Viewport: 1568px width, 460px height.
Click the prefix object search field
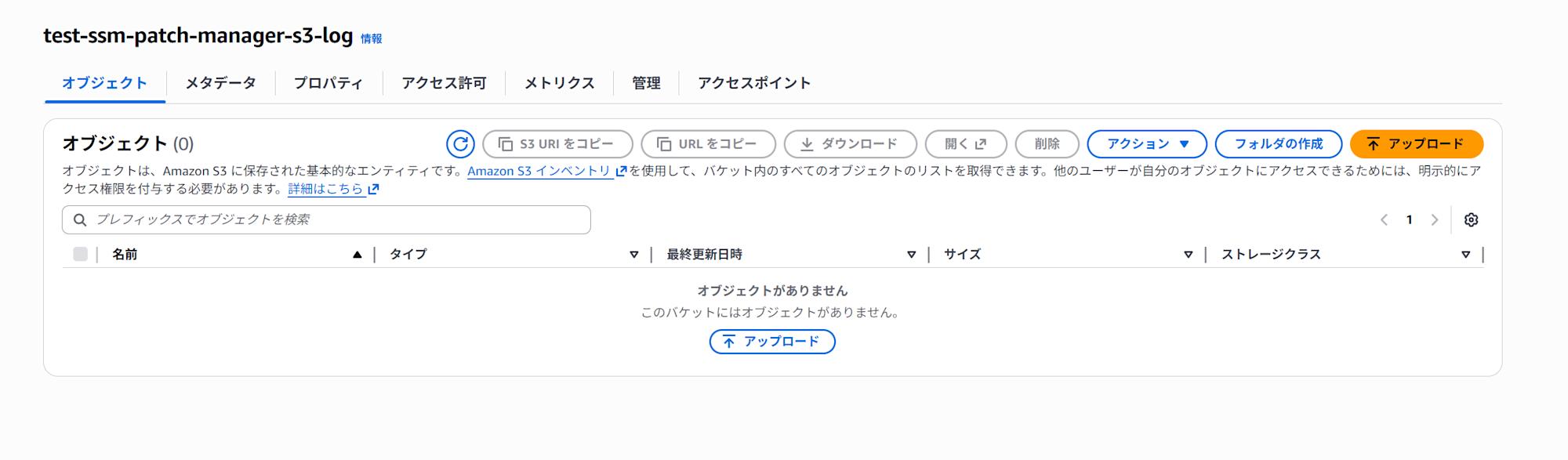click(x=326, y=220)
